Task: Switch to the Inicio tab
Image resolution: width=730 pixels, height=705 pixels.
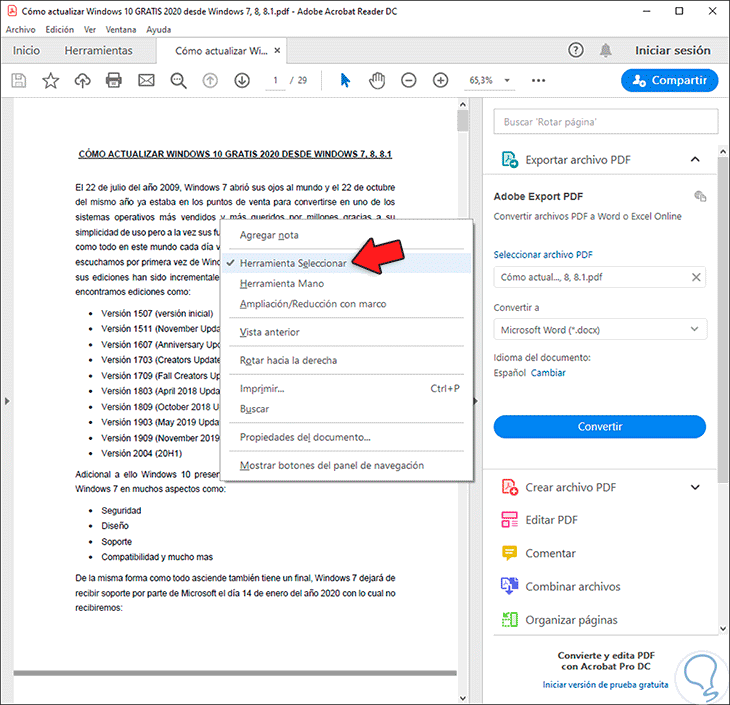Action: click(26, 50)
